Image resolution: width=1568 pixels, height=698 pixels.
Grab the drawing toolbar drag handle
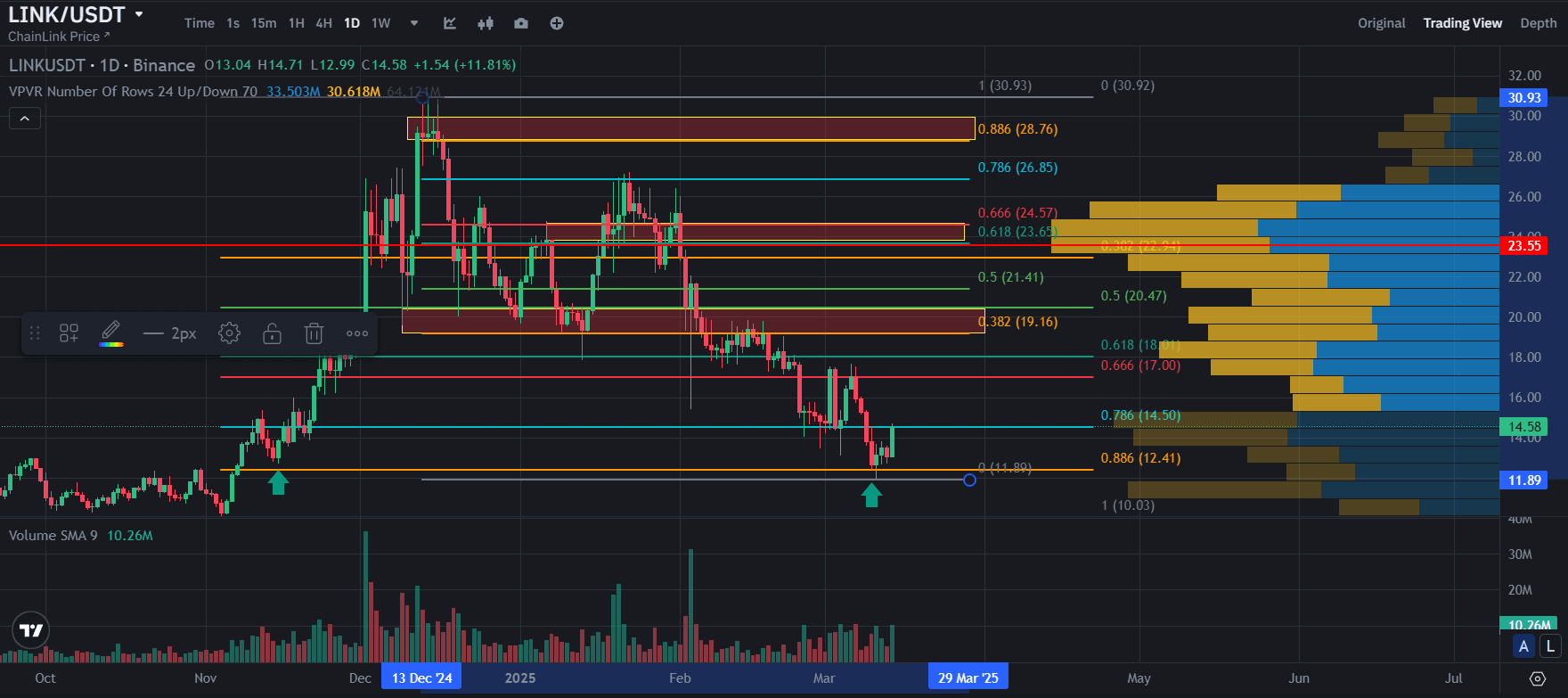coord(35,333)
